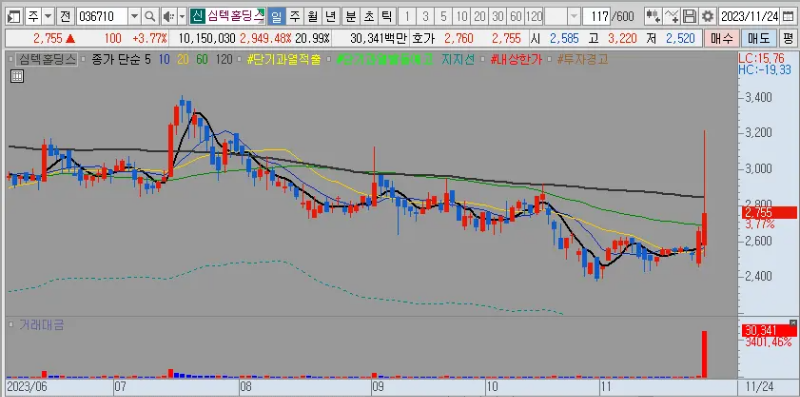Open stock code 036710 dropdown arrow
Viewport: 800px width, 397px height.
(x=134, y=17)
